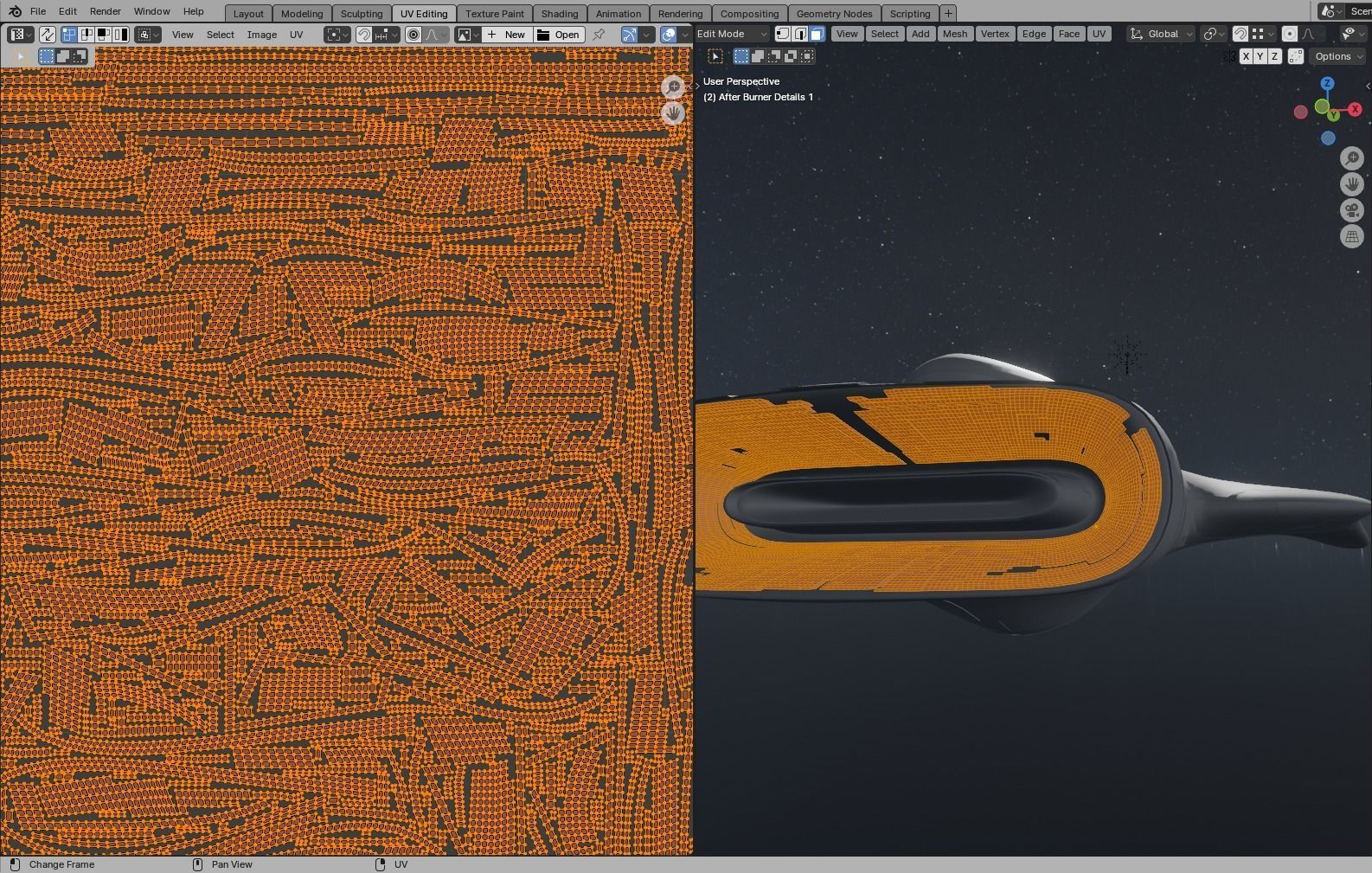1372x873 pixels.
Task: Open UV sticky selection mode dropdown
Action: [x=147, y=35]
